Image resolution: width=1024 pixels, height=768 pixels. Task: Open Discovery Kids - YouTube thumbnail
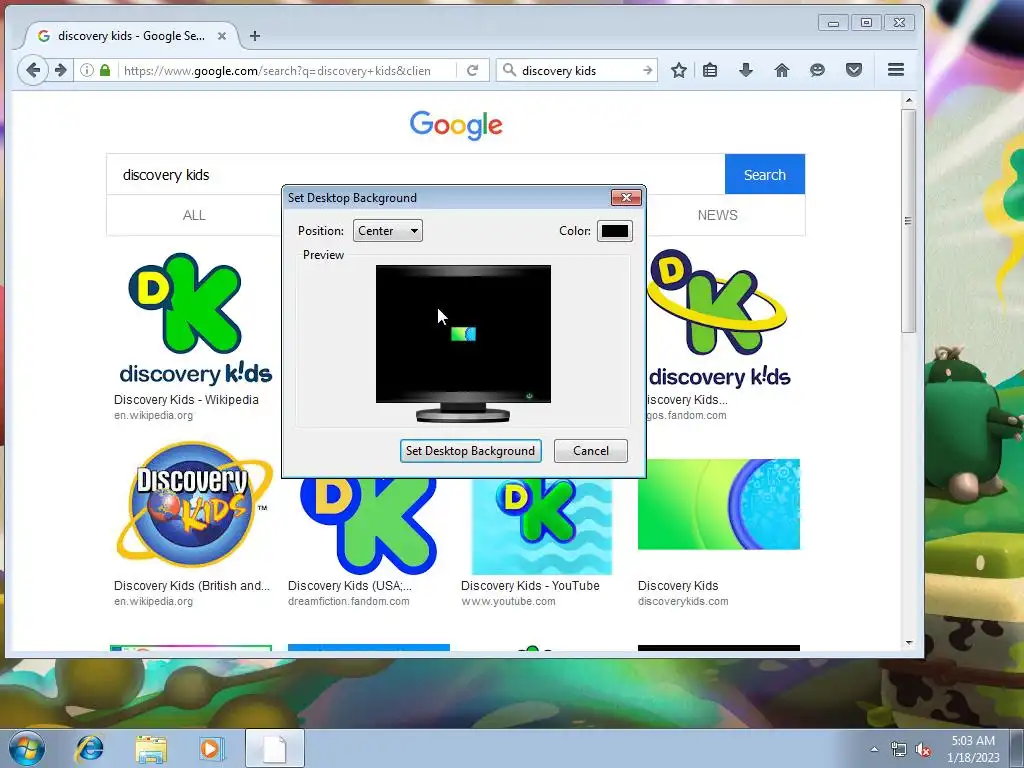[x=541, y=526]
